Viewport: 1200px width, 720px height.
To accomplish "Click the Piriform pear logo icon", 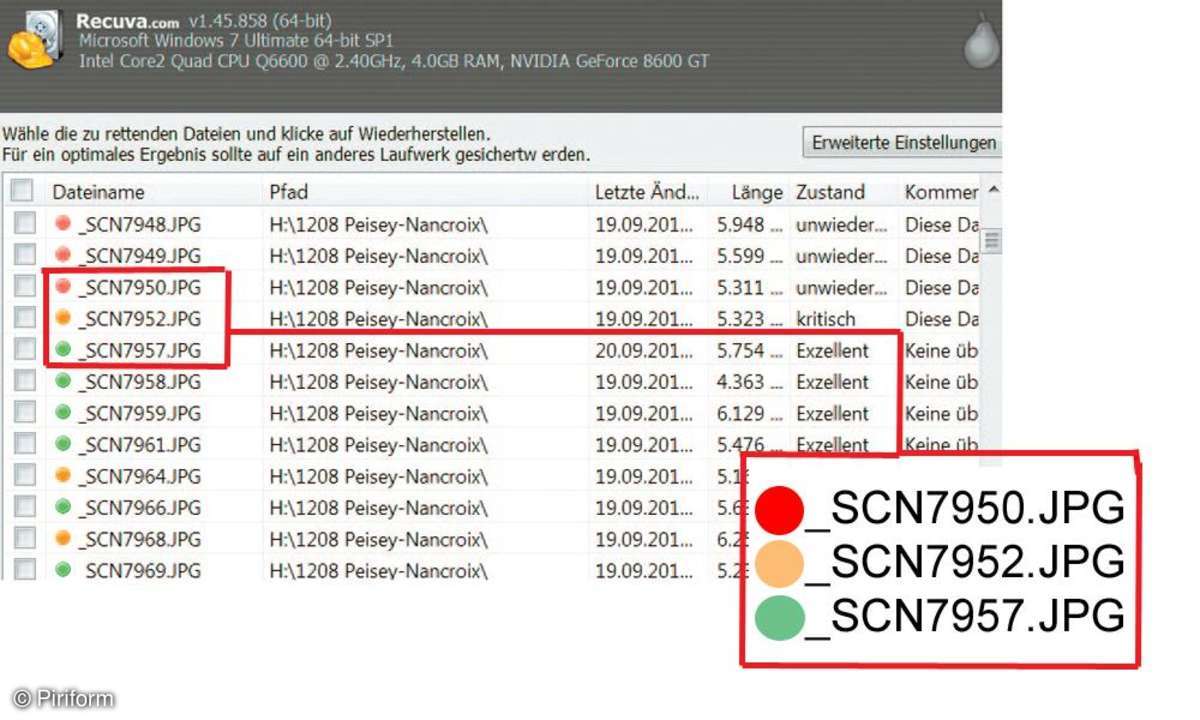I will click(x=980, y=40).
